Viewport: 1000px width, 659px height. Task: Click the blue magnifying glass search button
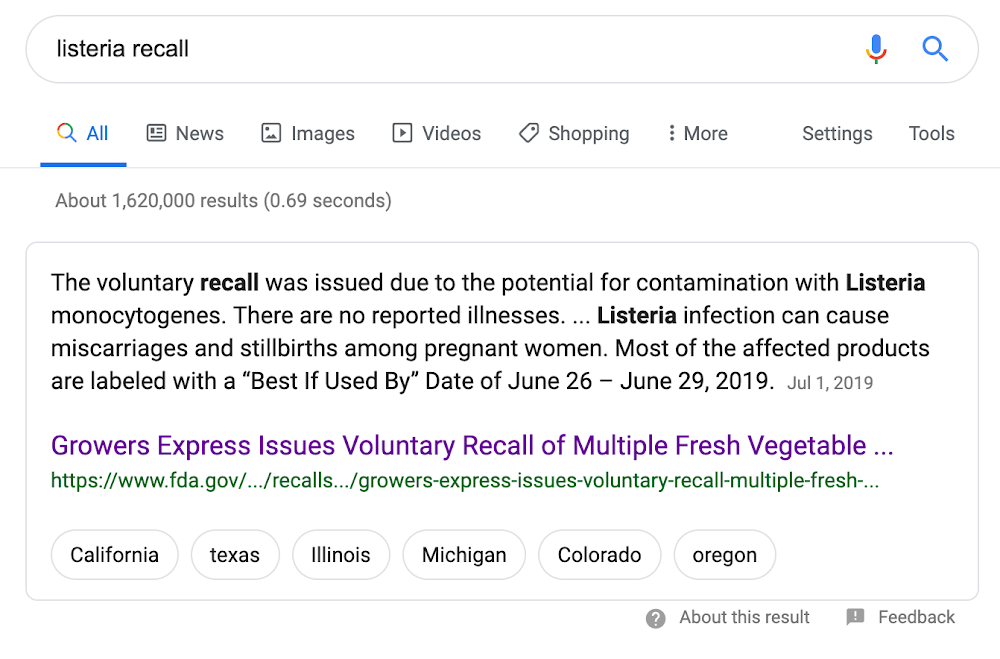935,48
